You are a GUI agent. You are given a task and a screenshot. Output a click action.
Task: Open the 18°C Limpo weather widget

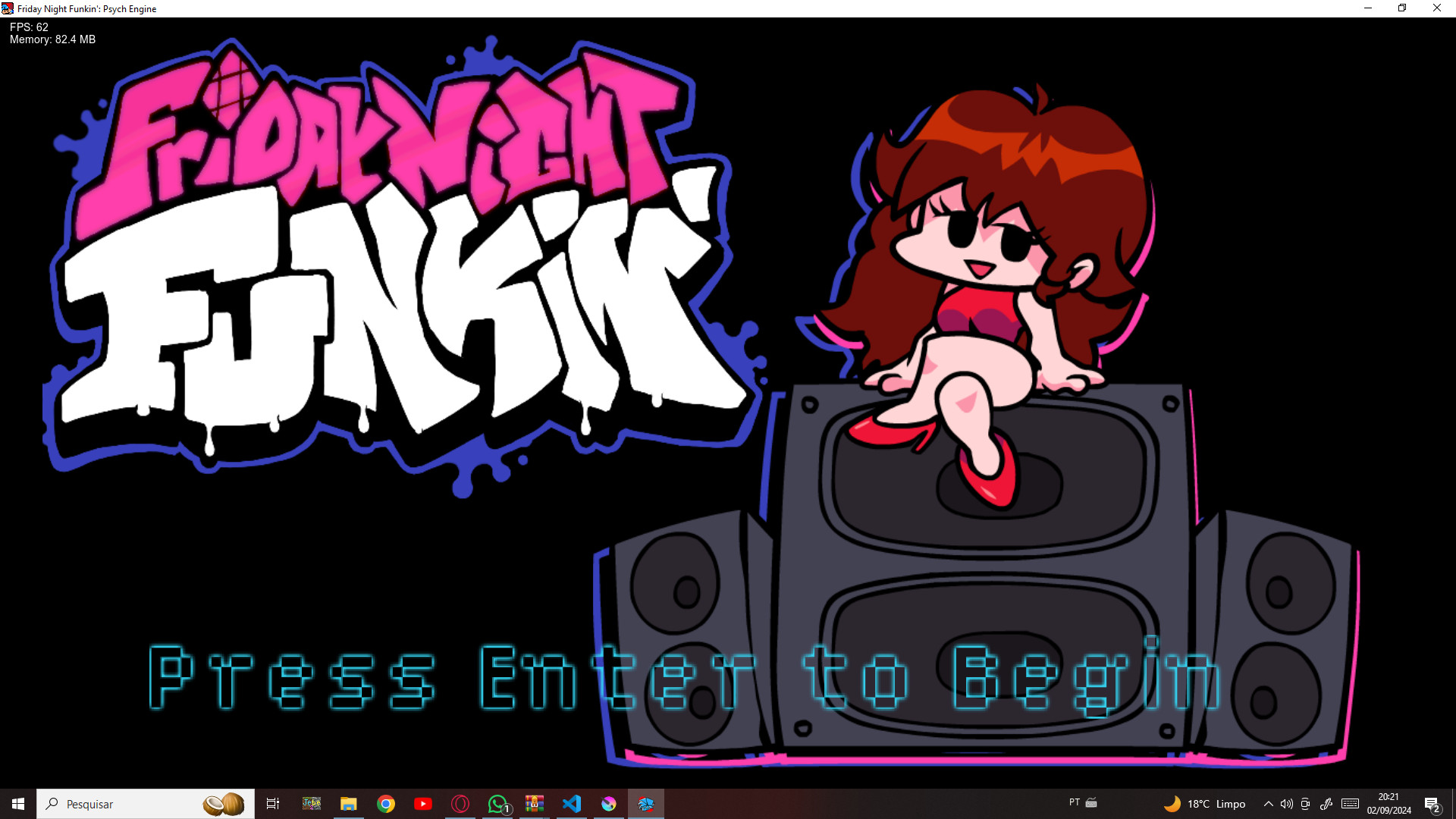tap(1206, 804)
